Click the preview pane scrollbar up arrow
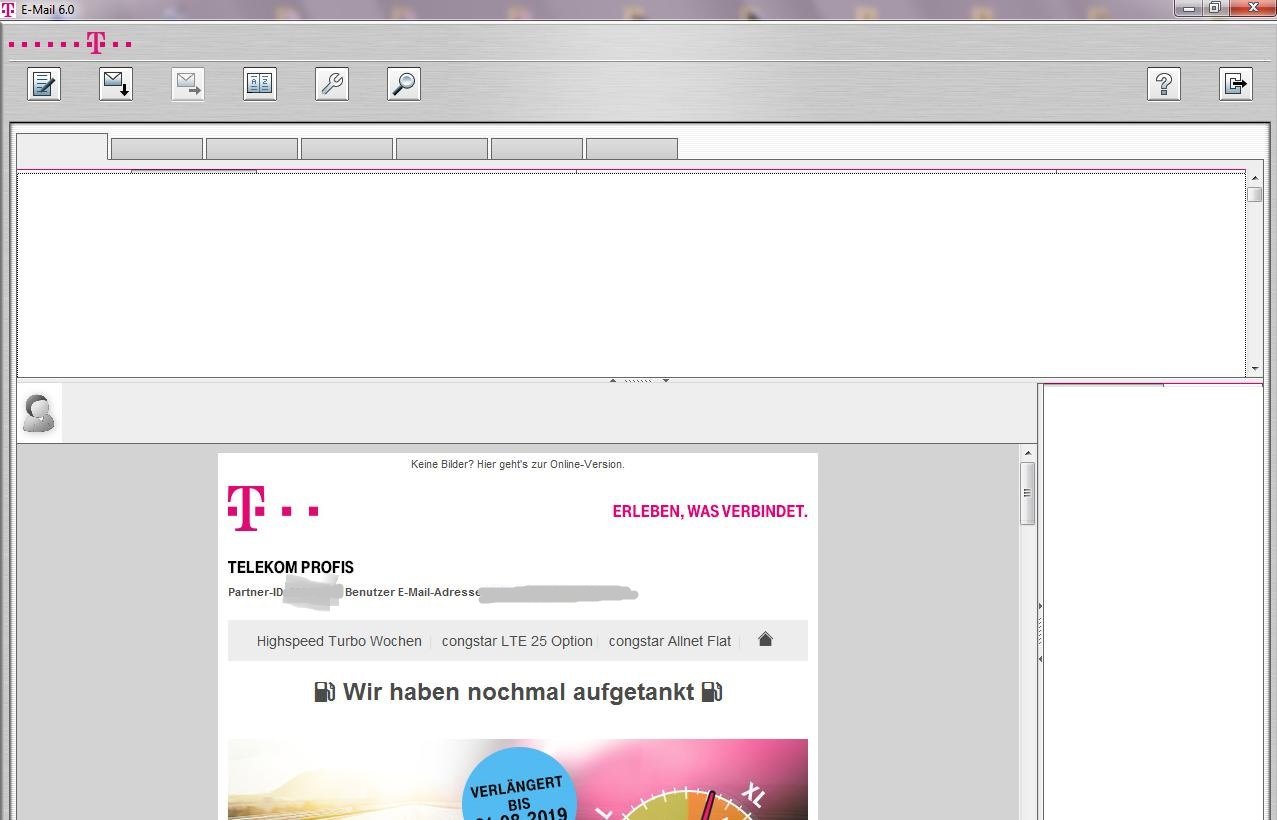The width and height of the screenshot is (1277, 820). point(1027,453)
